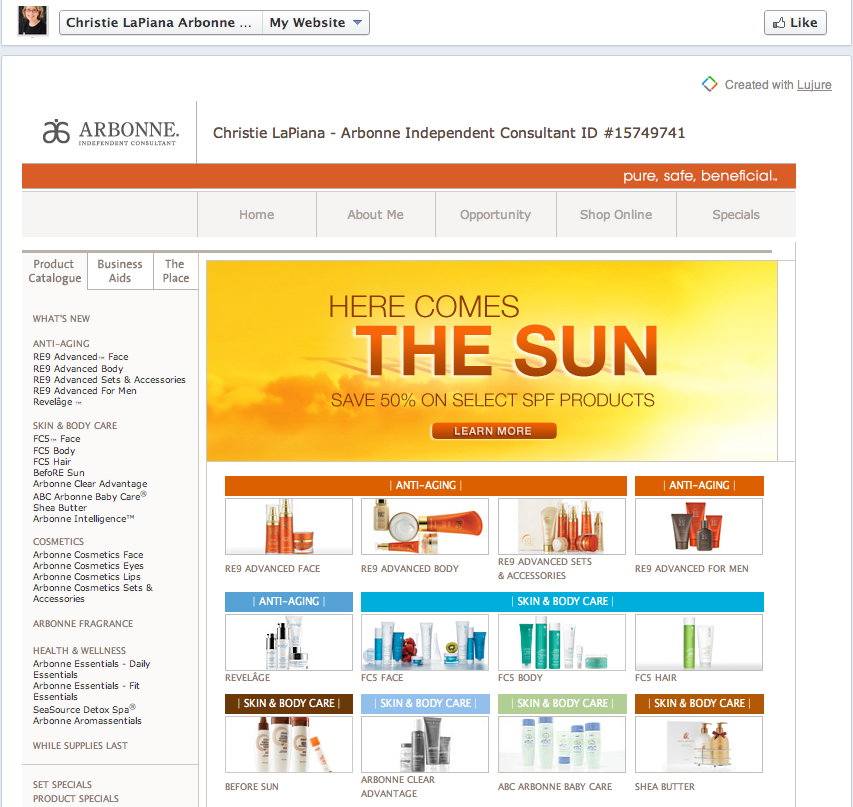Open Arbonne Fragrance sidebar link
This screenshot has height=807, width=853.
[83, 624]
